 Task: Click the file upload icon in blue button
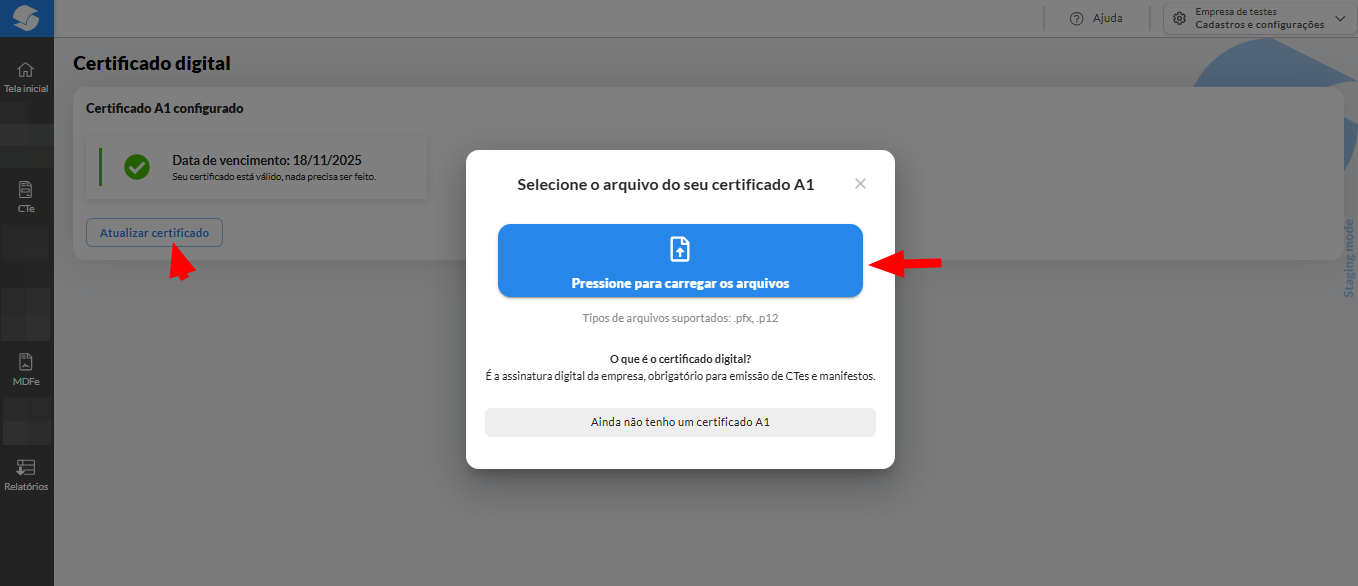[x=680, y=249]
